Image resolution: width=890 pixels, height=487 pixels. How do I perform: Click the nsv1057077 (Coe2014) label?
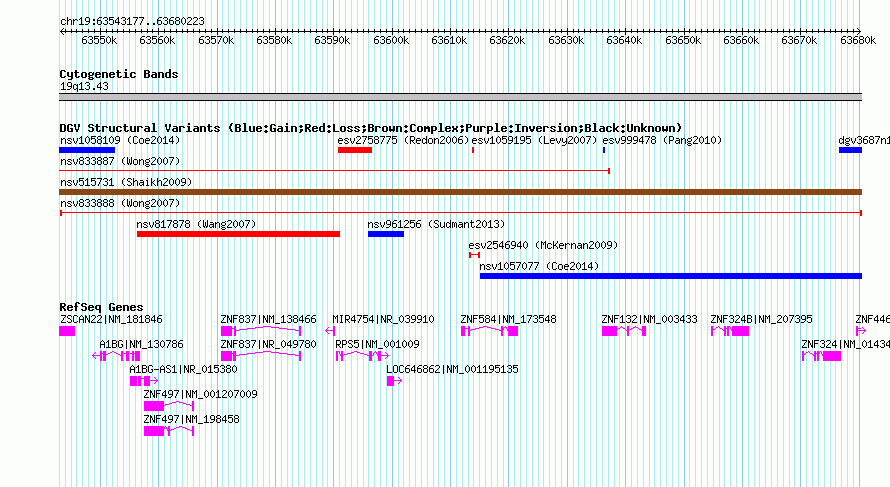539,266
